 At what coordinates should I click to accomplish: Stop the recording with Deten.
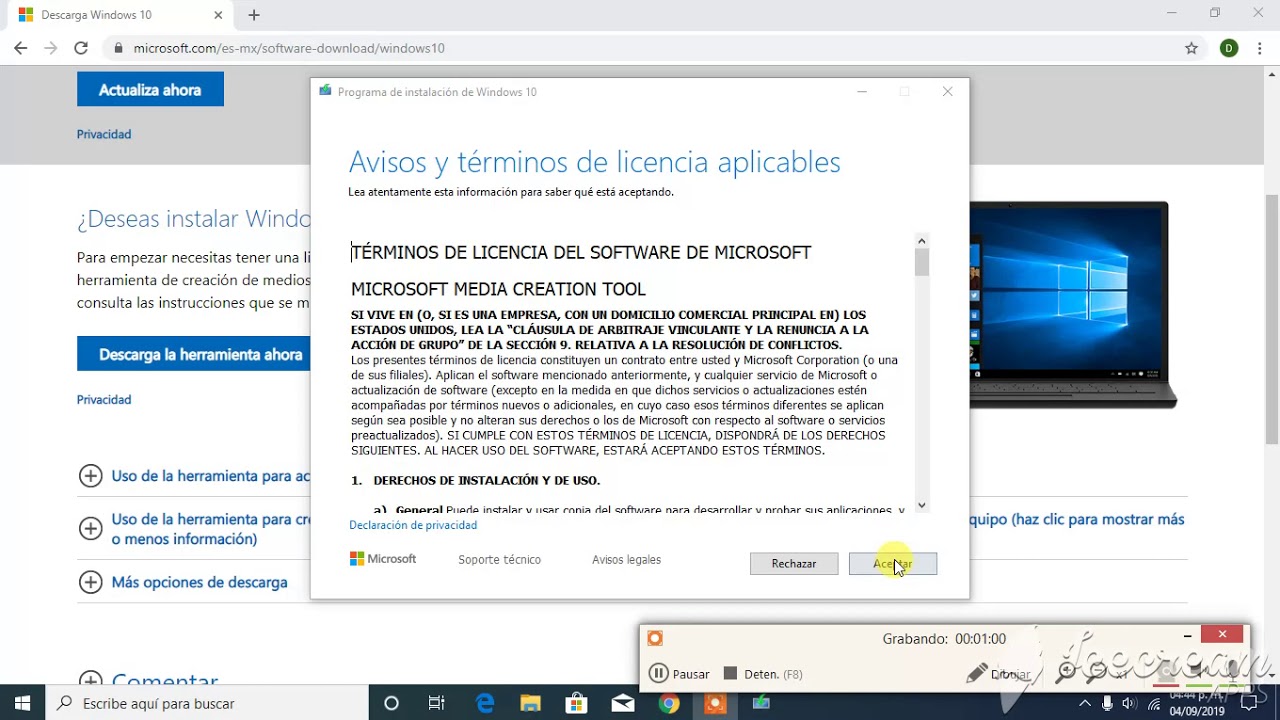click(x=762, y=674)
